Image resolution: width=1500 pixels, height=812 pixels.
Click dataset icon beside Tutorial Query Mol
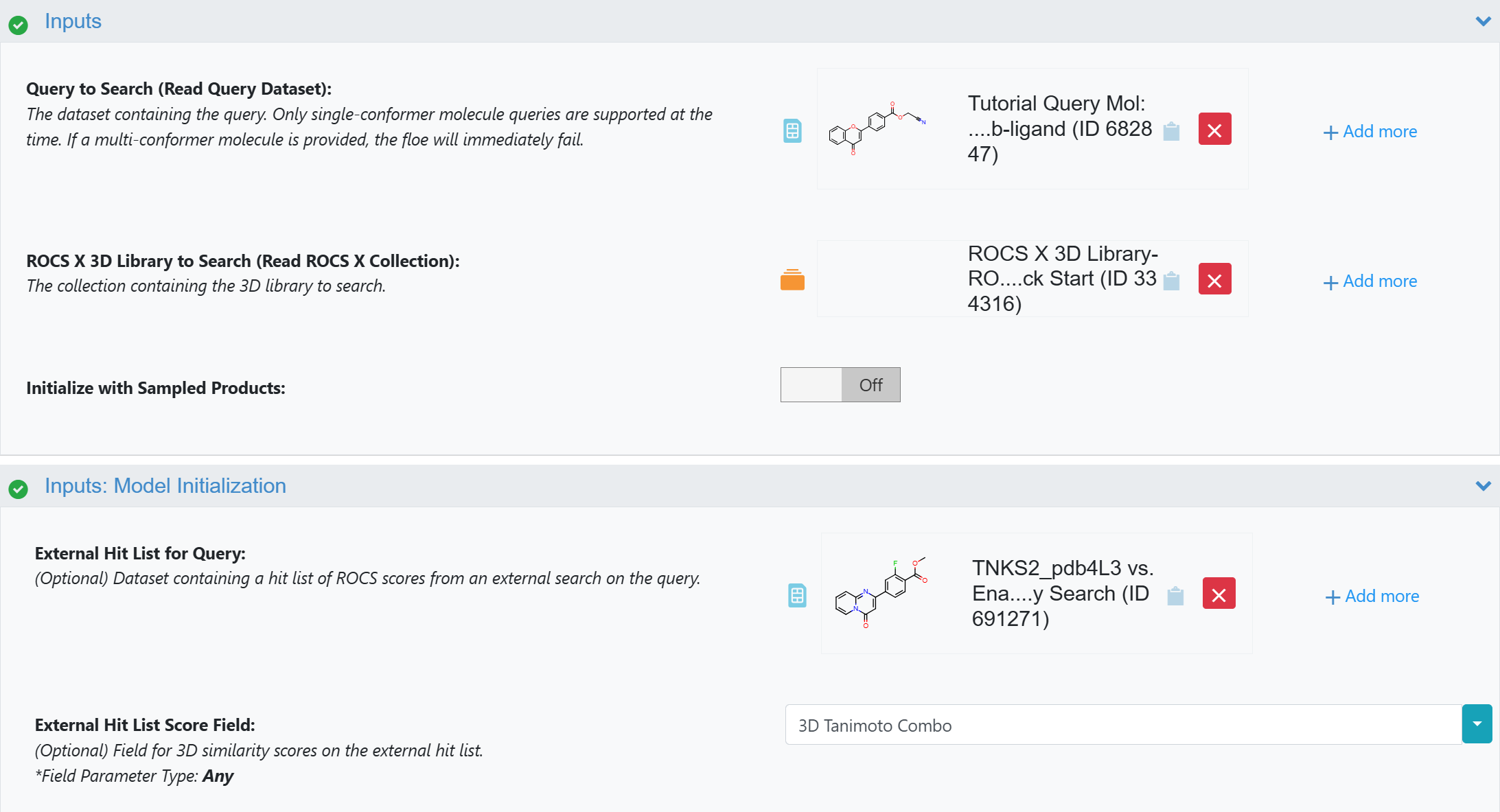[x=792, y=130]
